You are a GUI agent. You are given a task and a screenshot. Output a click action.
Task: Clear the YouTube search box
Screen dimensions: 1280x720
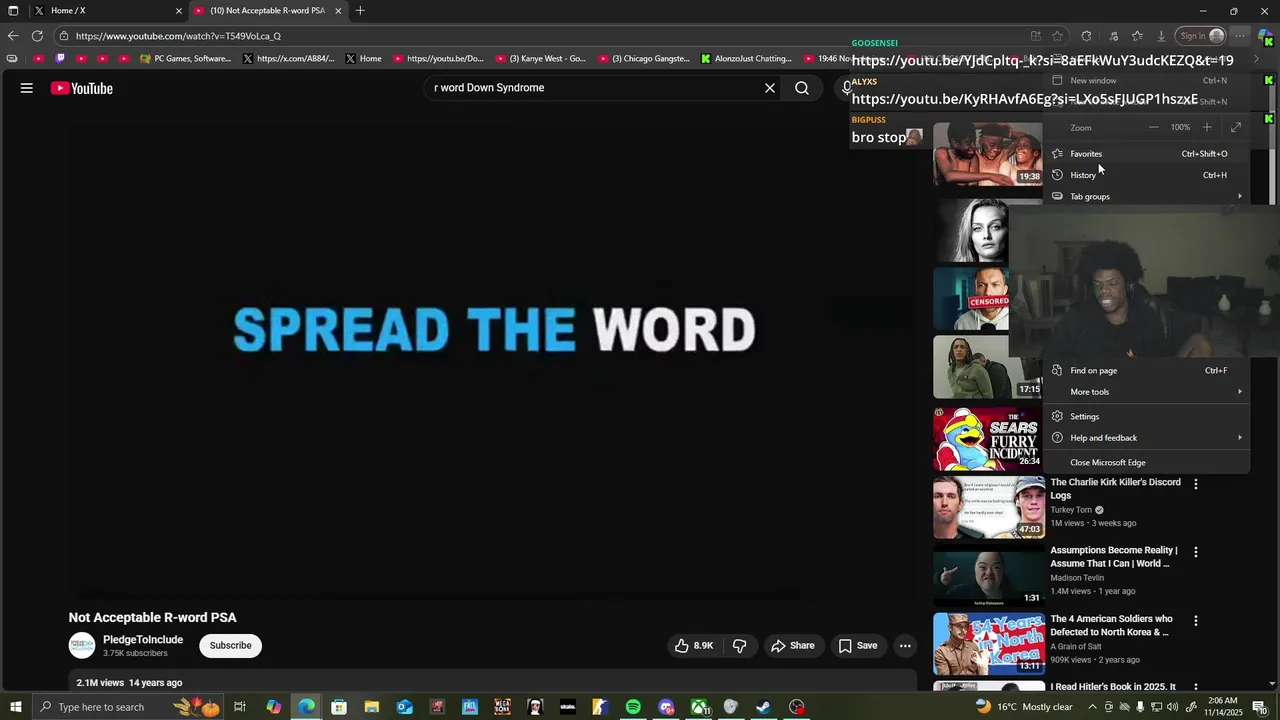tap(770, 88)
